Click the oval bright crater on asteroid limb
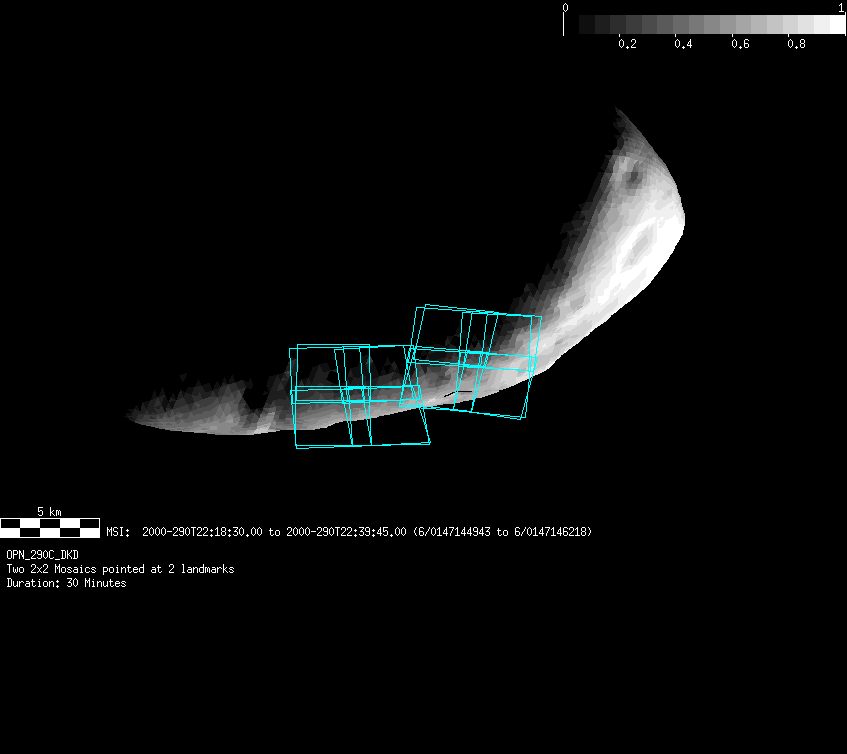Image resolution: width=847 pixels, height=754 pixels. (x=632, y=252)
